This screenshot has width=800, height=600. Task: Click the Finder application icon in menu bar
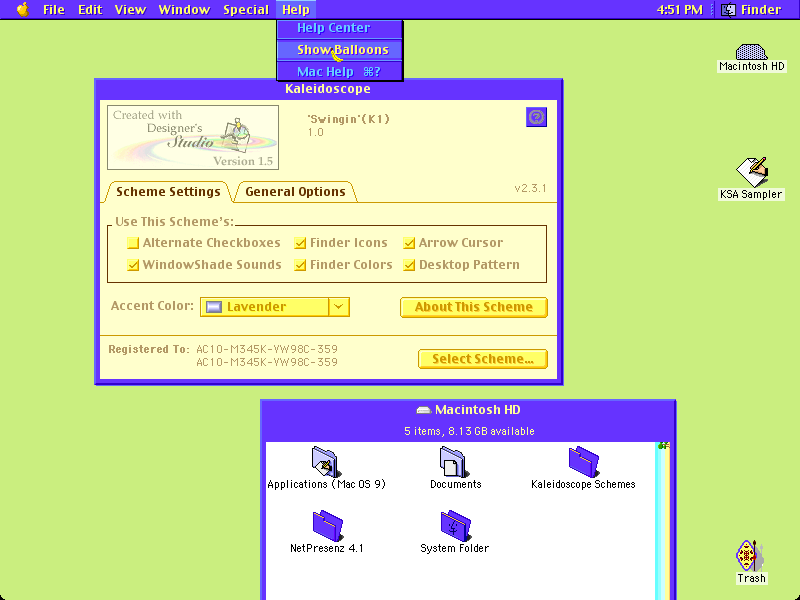728,10
